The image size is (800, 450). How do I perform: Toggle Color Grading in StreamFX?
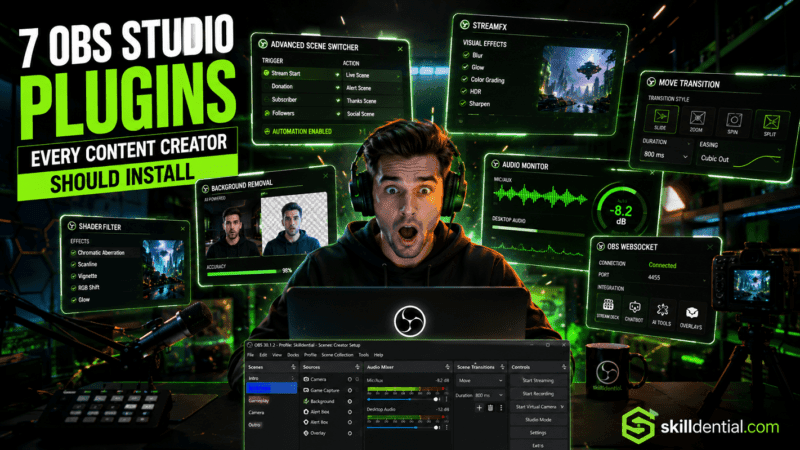[x=464, y=79]
